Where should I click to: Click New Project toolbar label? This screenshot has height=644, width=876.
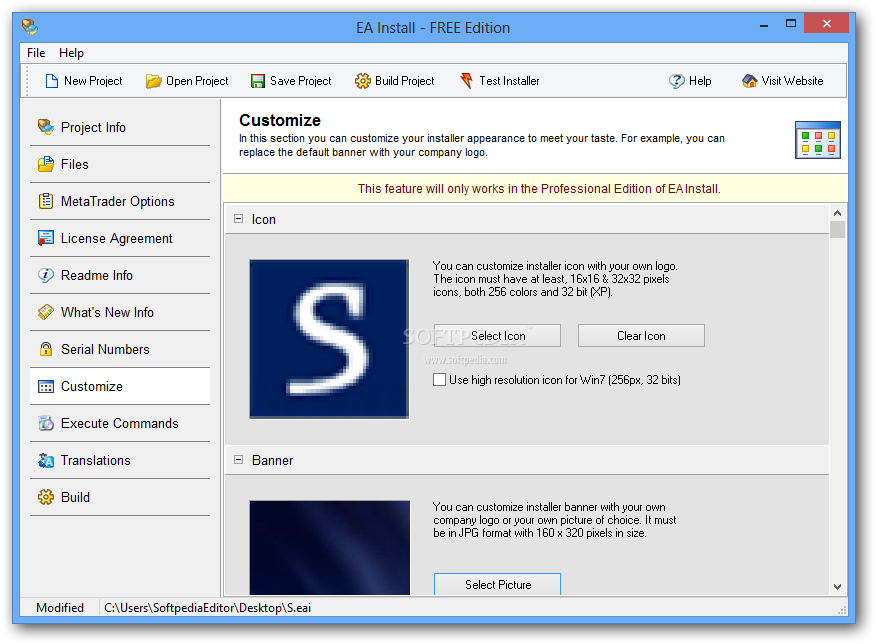93,81
